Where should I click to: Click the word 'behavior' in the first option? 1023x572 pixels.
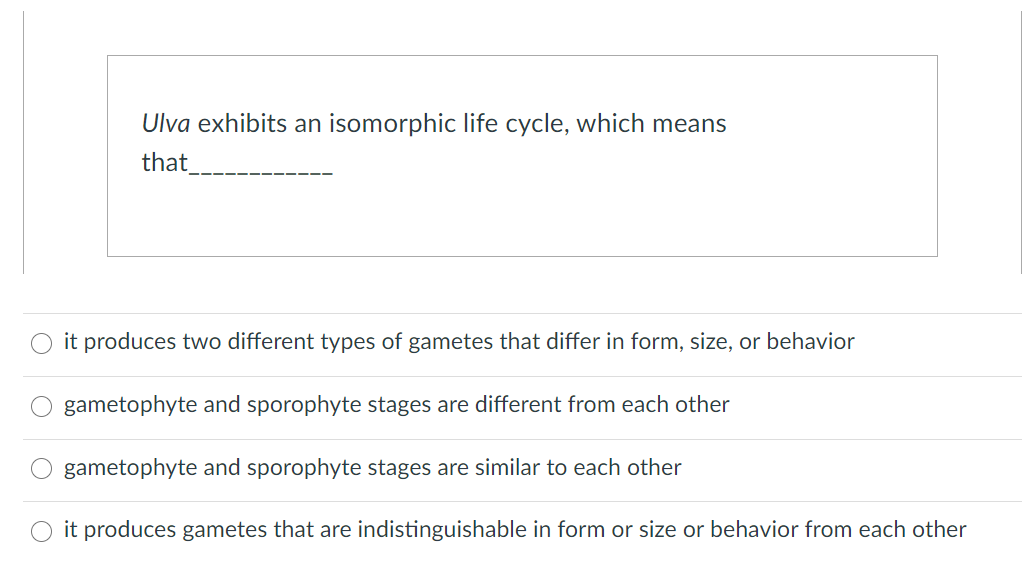pyautogui.click(x=810, y=342)
